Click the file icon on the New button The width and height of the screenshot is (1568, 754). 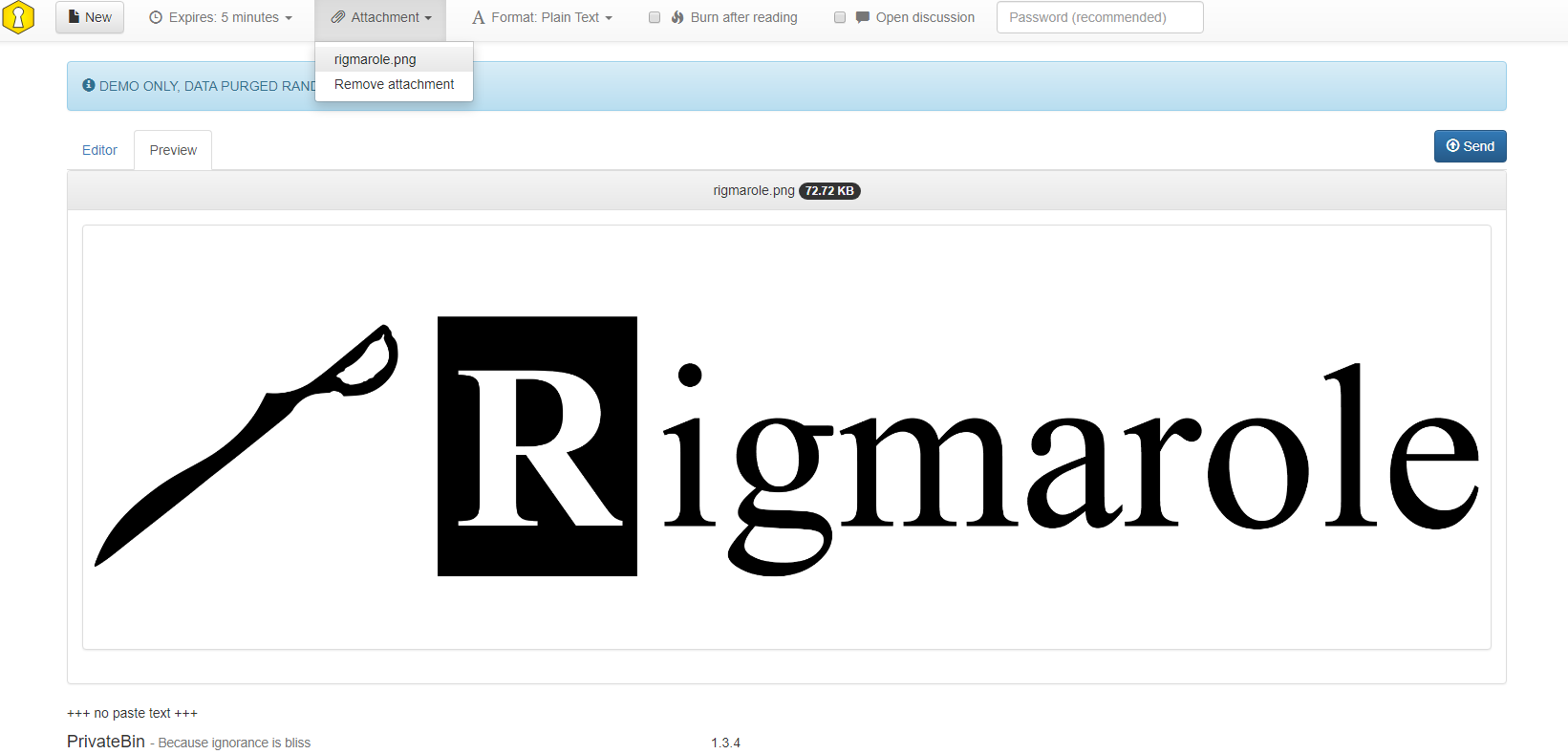[74, 16]
